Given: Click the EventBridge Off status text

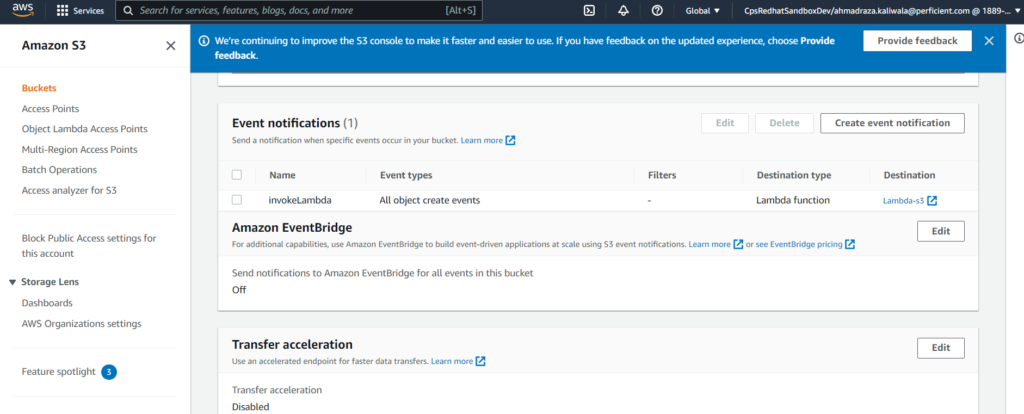Looking at the screenshot, I should click(239, 290).
